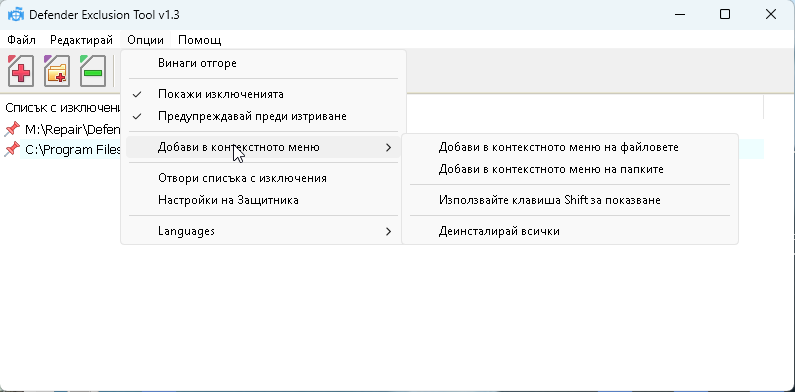Expand the Добави в контекстното меню submenu
This screenshot has height=392, width=795.
(x=263, y=148)
